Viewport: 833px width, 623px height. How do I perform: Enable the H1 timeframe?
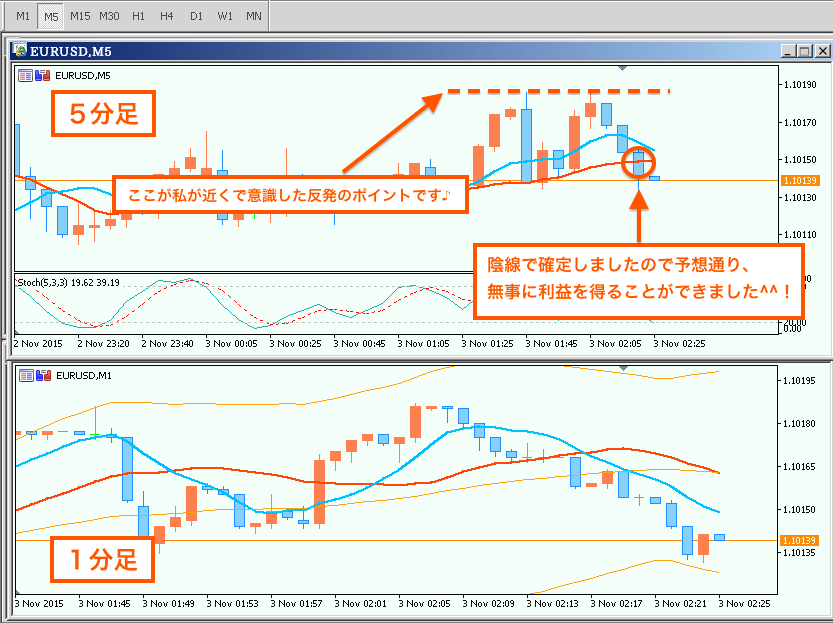click(x=138, y=16)
